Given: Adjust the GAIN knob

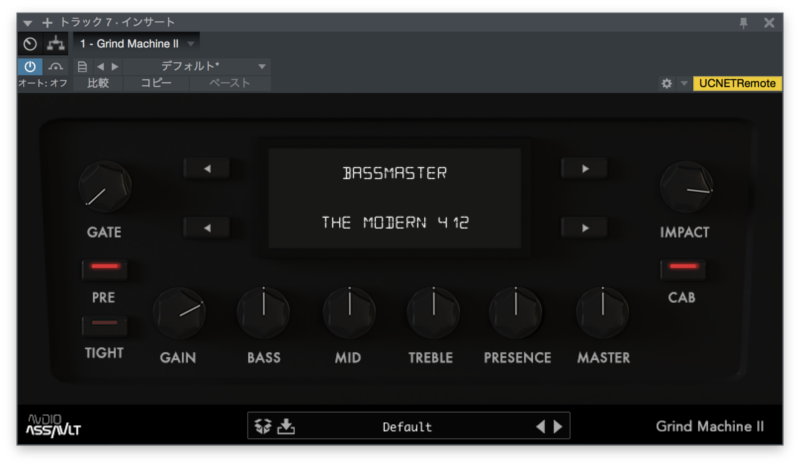Looking at the screenshot, I should pyautogui.click(x=179, y=313).
